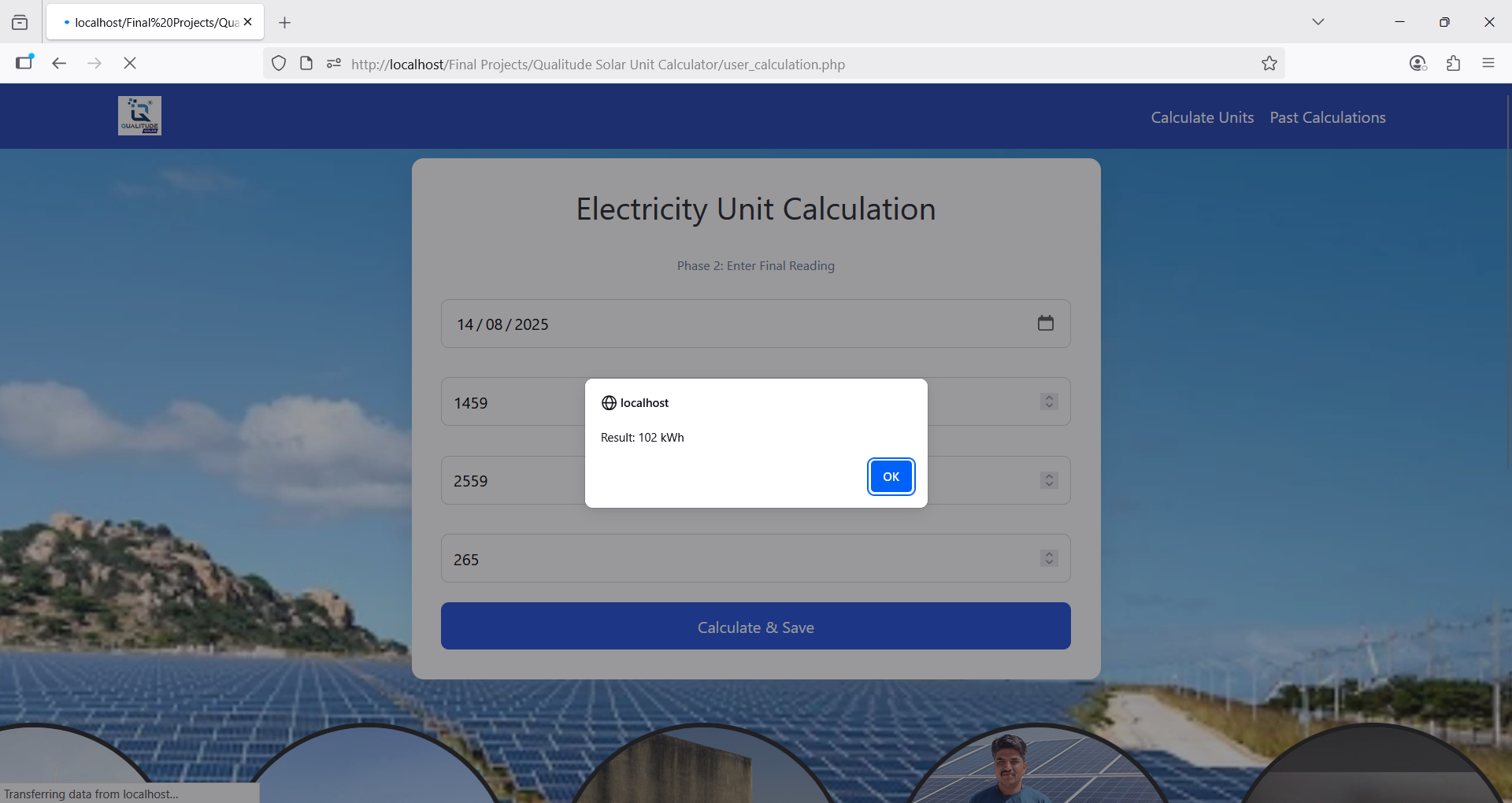The width and height of the screenshot is (1512, 803).
Task: Open Past Calculations nav link
Action: 1327,117
